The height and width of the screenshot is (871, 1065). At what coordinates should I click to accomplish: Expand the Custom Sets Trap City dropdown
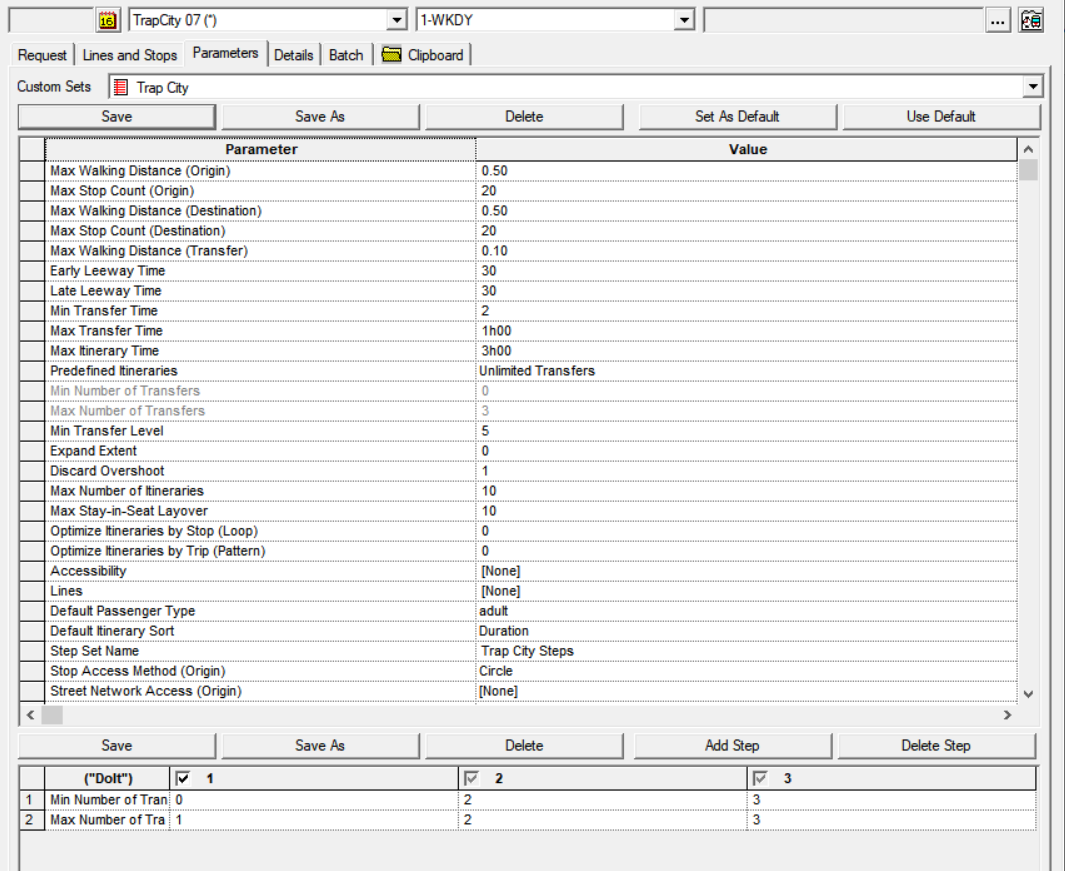click(1032, 87)
